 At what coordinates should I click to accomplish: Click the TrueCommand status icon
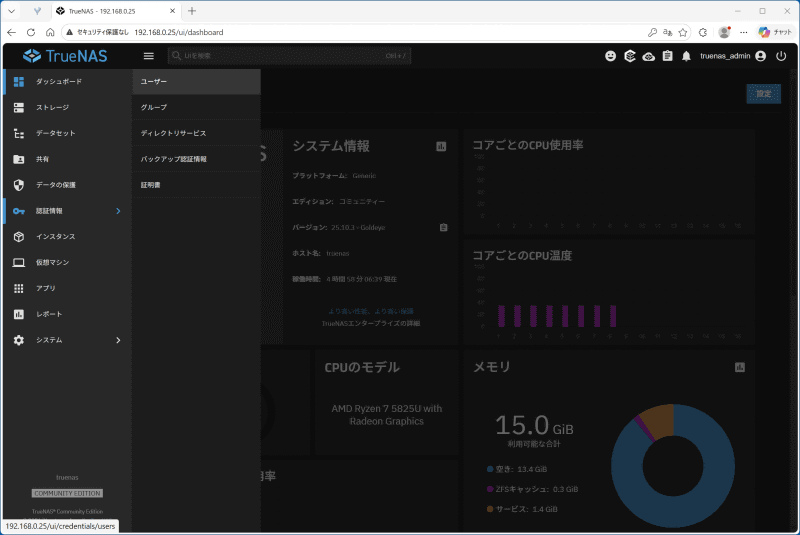coord(630,56)
